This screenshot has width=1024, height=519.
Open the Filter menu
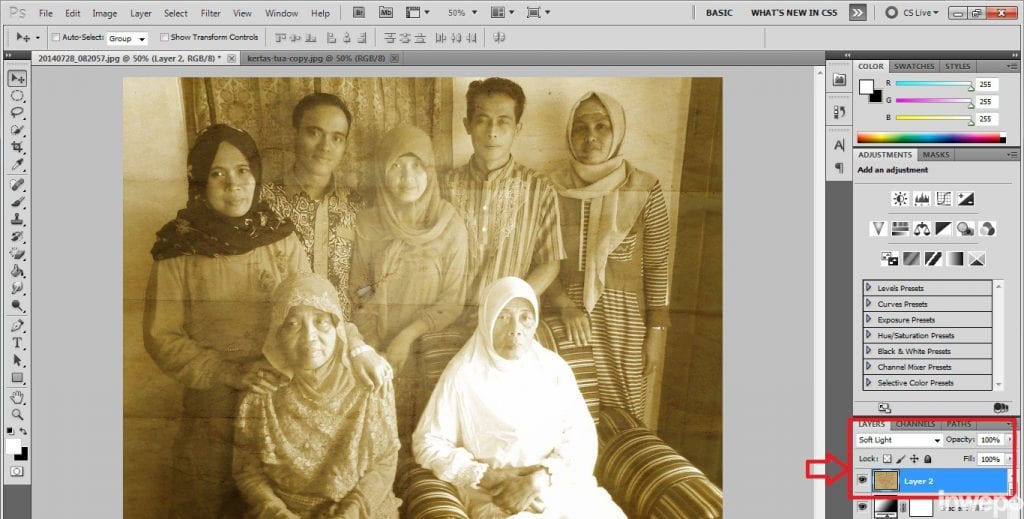click(x=210, y=13)
